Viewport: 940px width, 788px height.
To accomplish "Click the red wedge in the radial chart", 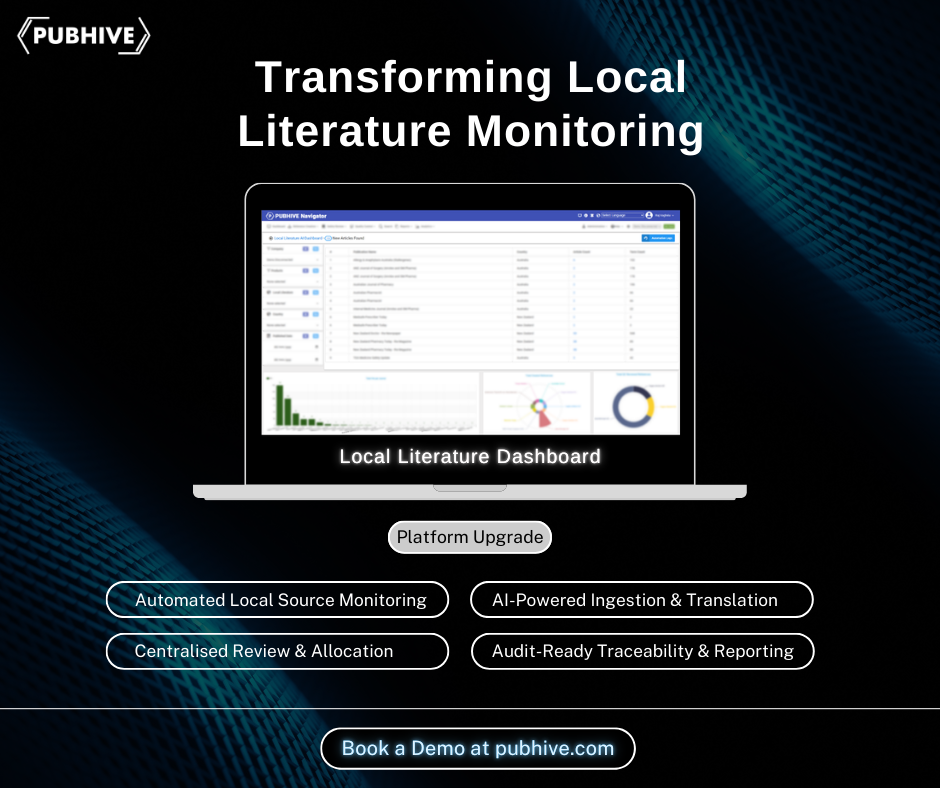I will 544,420.
